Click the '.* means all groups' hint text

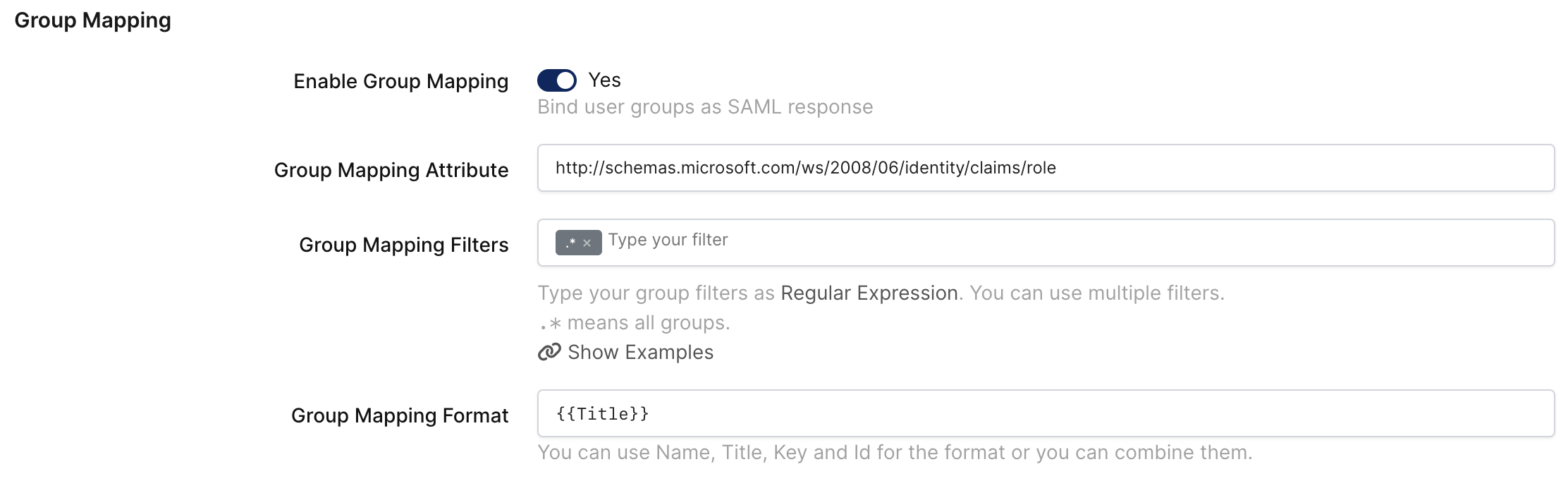(x=635, y=323)
